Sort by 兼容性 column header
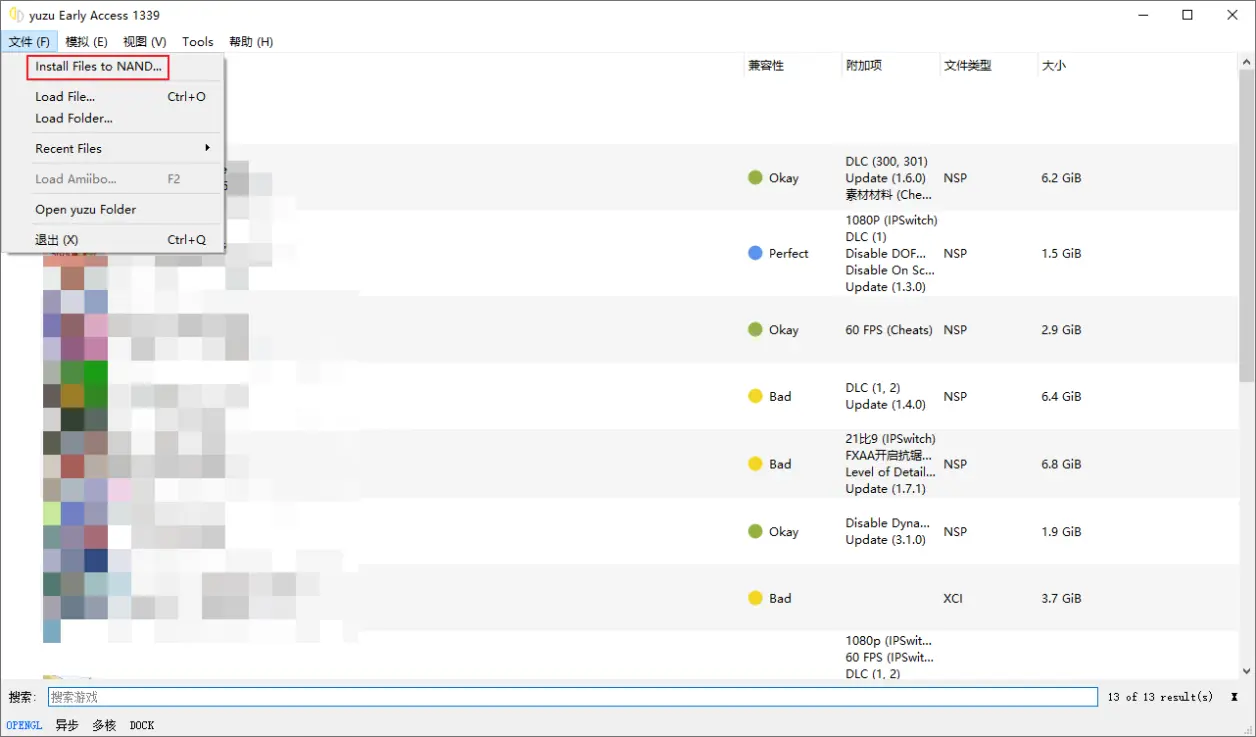This screenshot has height=737, width=1256. pyautogui.click(x=766, y=65)
